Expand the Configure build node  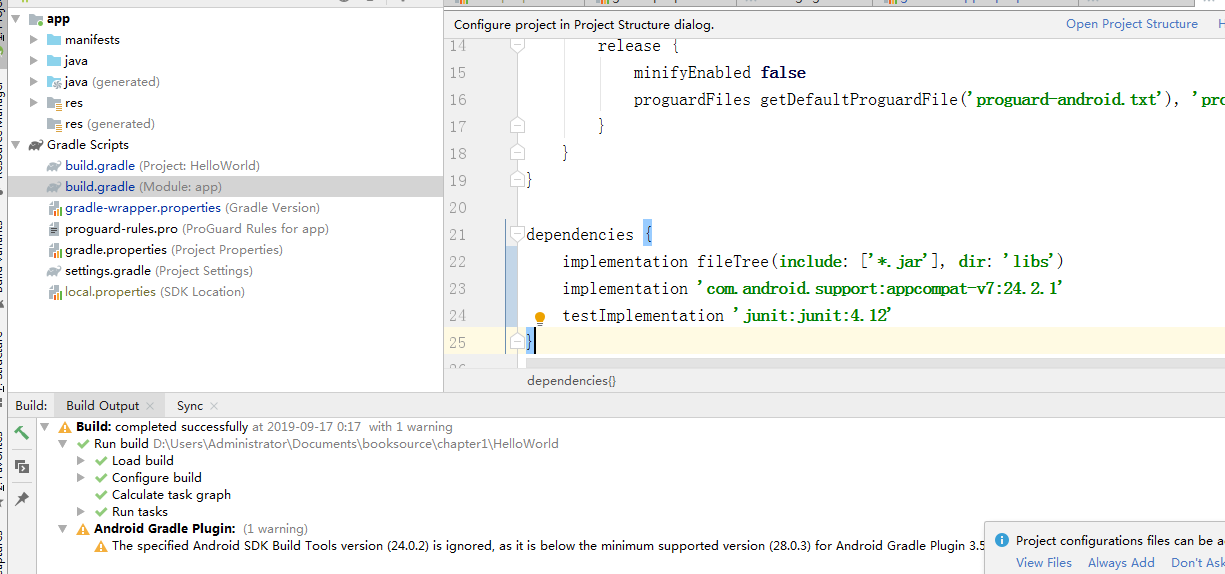pos(82,478)
